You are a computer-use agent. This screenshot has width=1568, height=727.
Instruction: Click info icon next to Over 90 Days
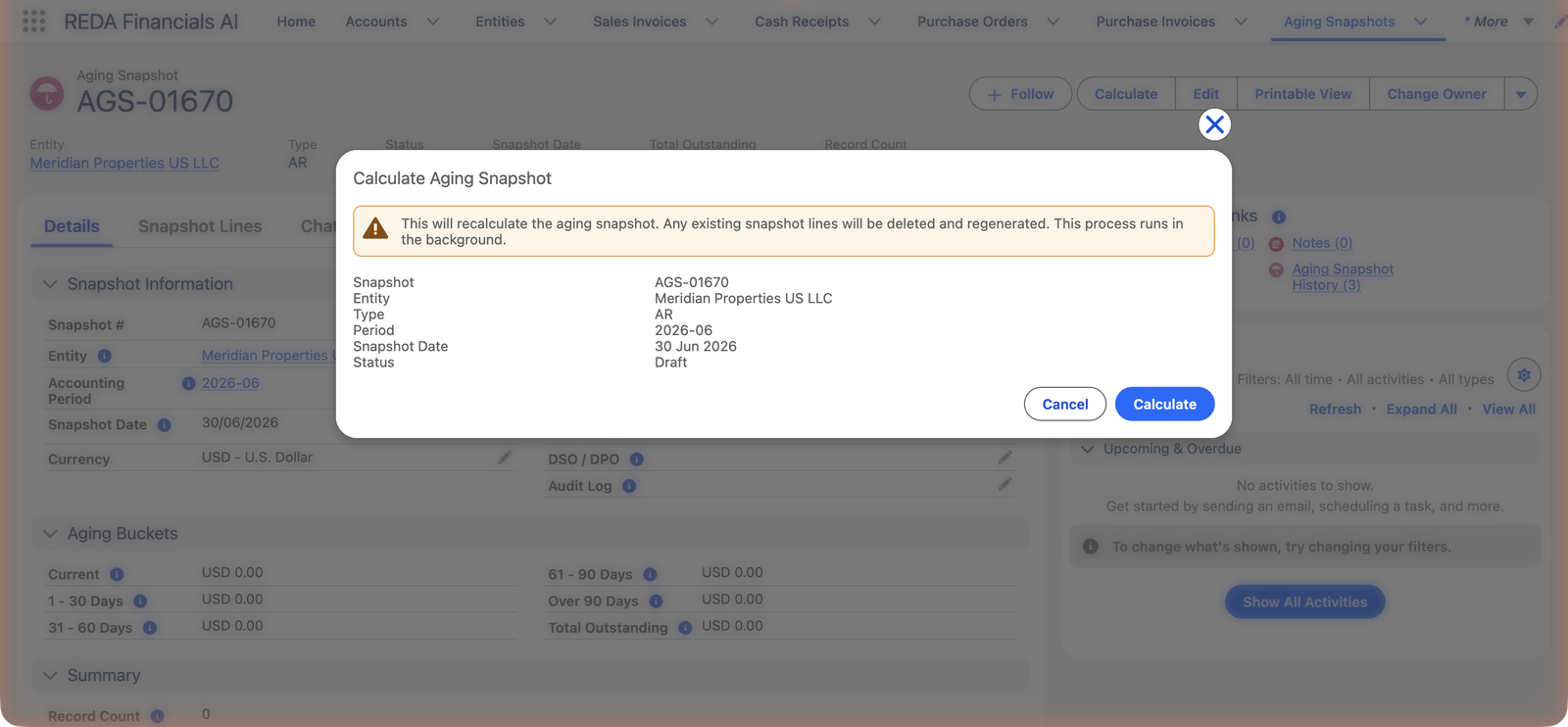[656, 602]
